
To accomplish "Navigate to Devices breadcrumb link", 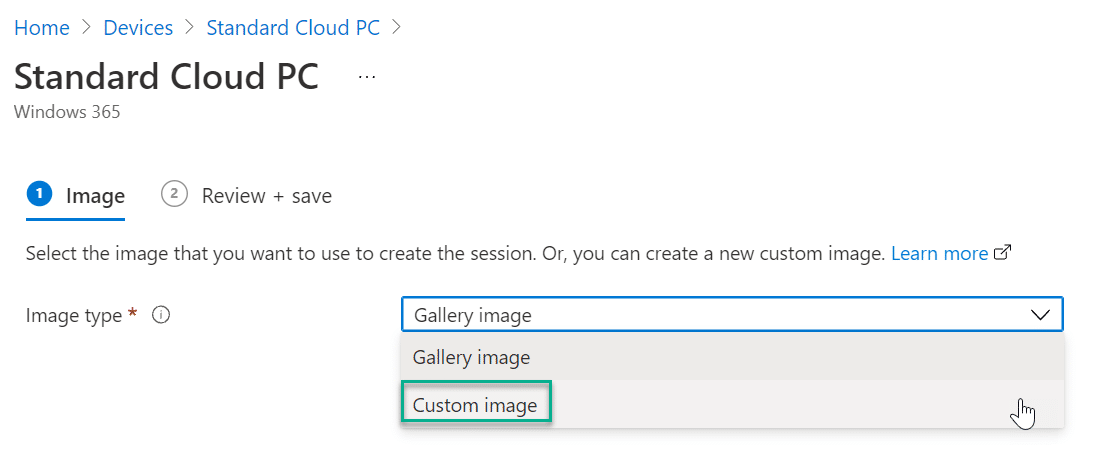I will (138, 28).
